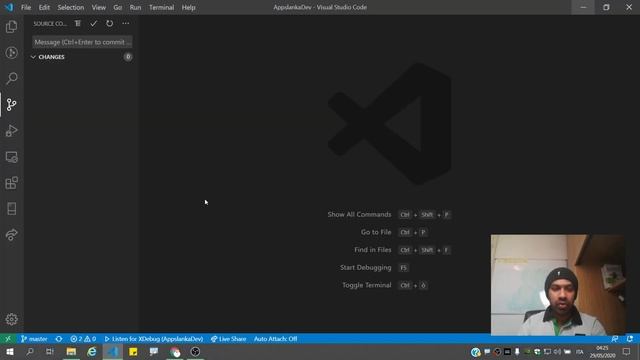The image size is (640, 360).
Task: Open the clock and date flyout
Action: pyautogui.click(x=602, y=352)
